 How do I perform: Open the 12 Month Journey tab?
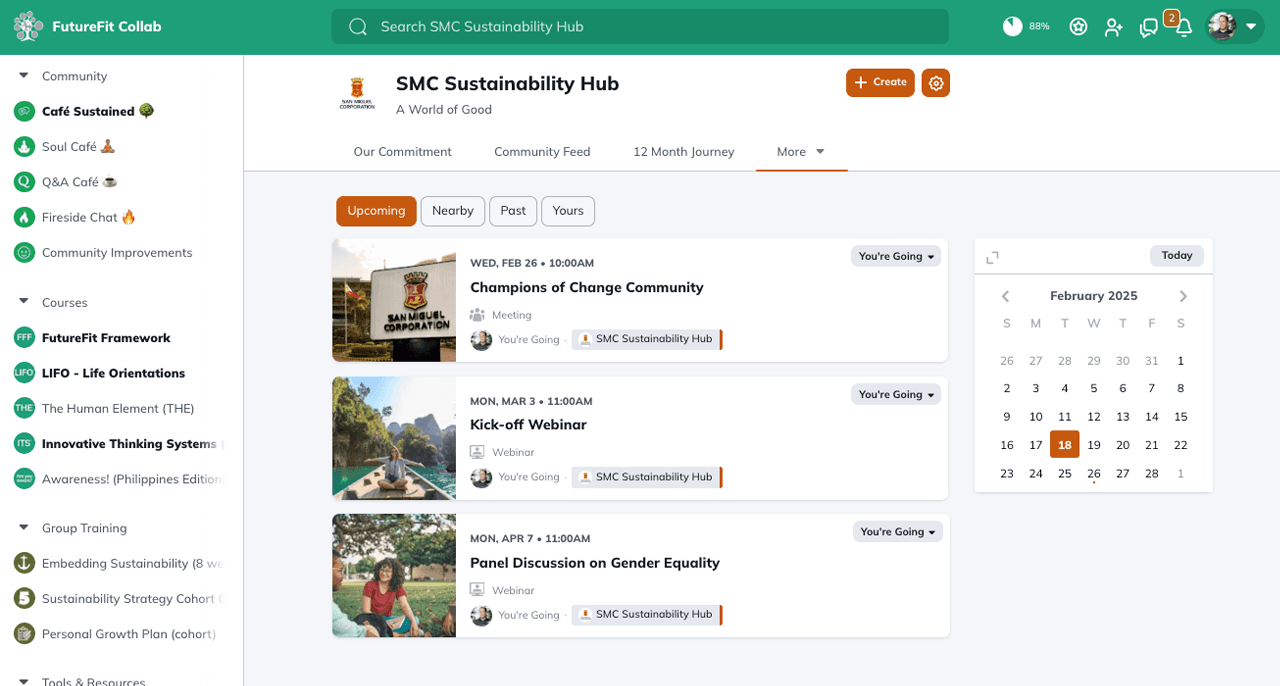(683, 152)
